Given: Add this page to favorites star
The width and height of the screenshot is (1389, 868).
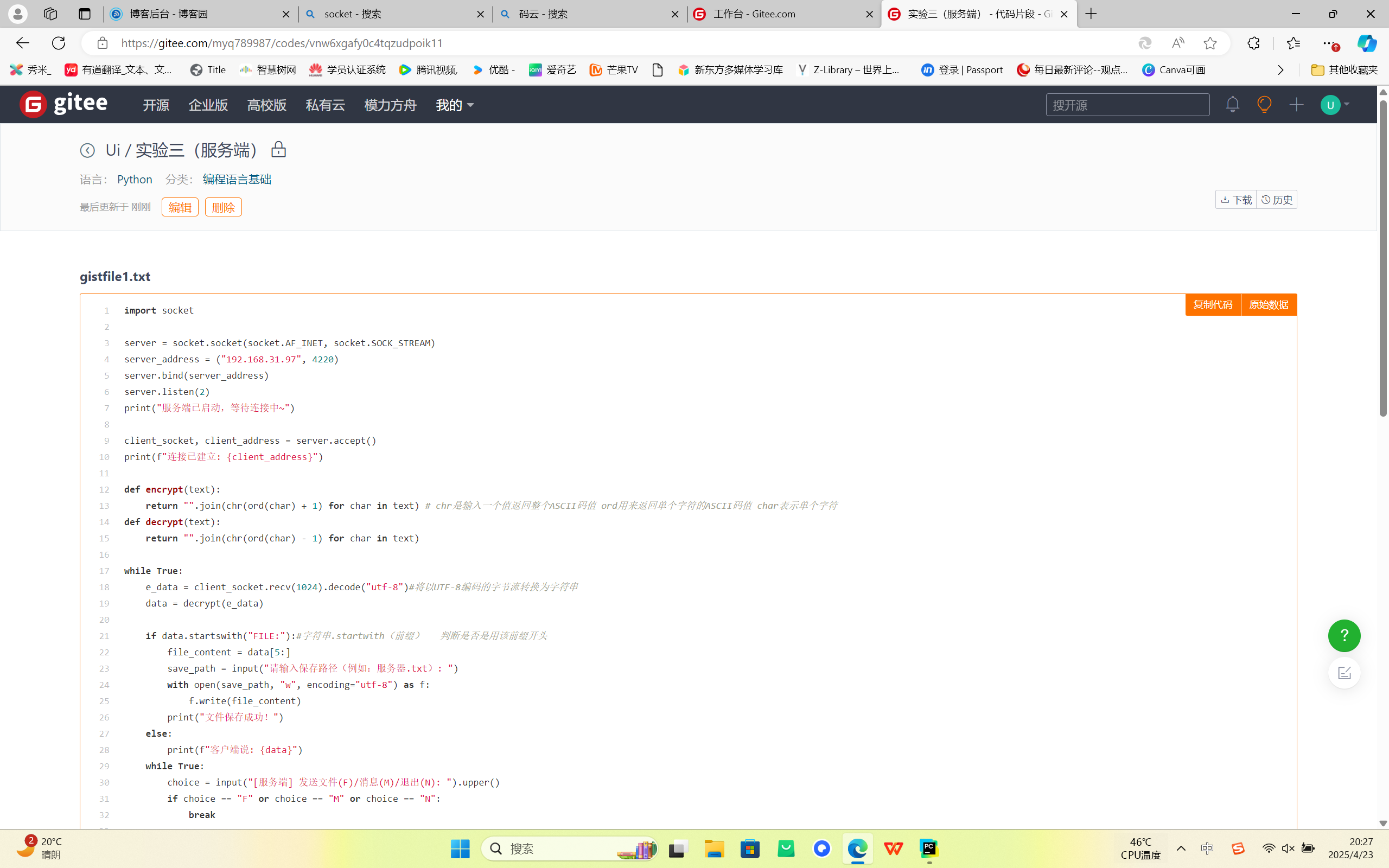Looking at the screenshot, I should [1210, 43].
